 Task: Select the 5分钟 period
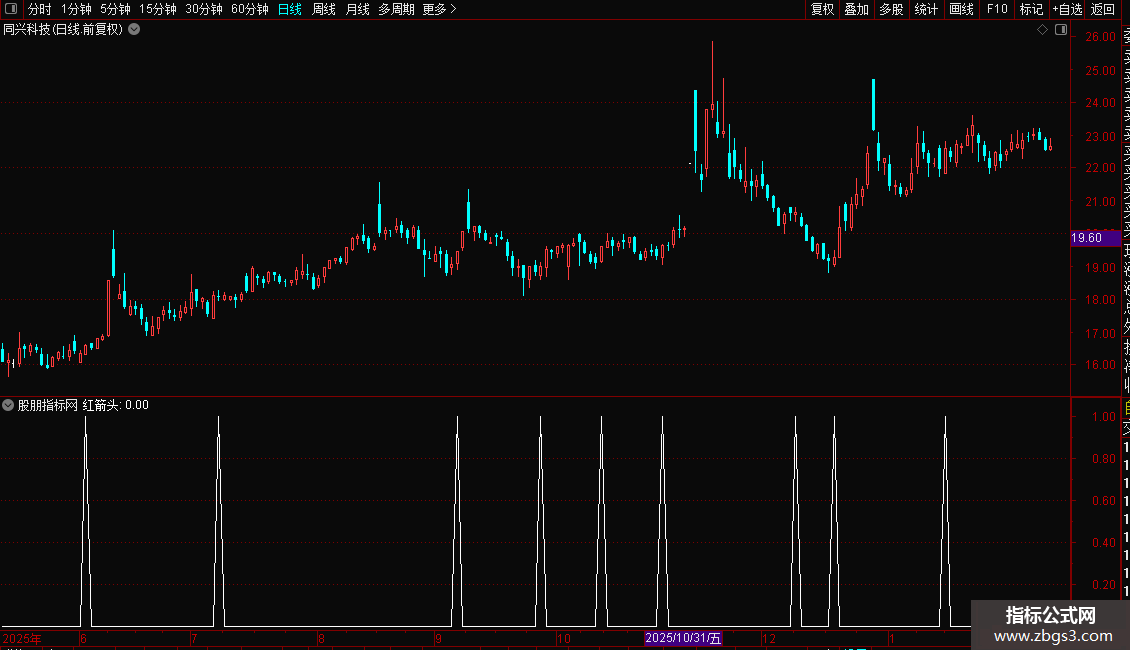[x=115, y=9]
